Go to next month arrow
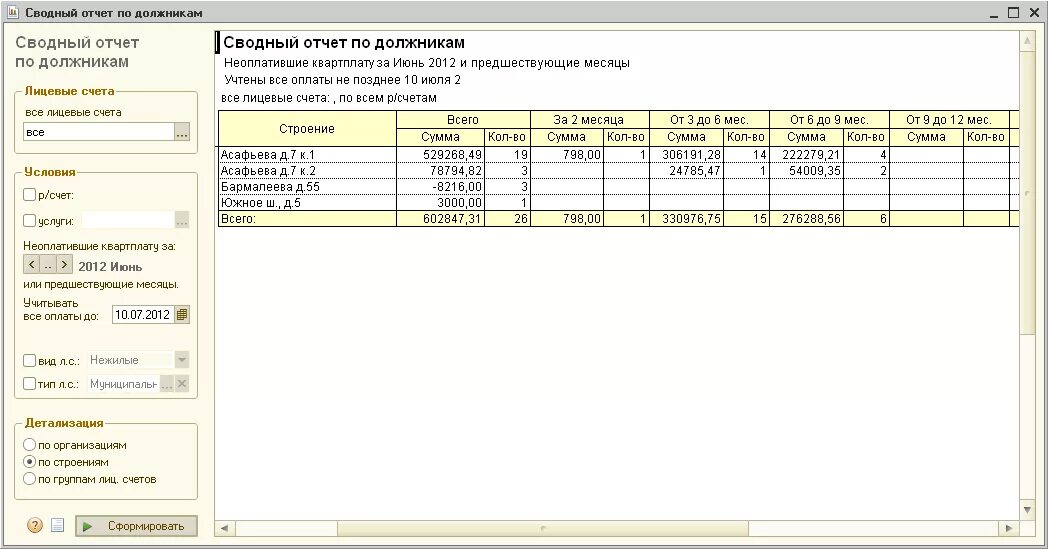Viewport: 1048px width, 549px height. (x=64, y=265)
